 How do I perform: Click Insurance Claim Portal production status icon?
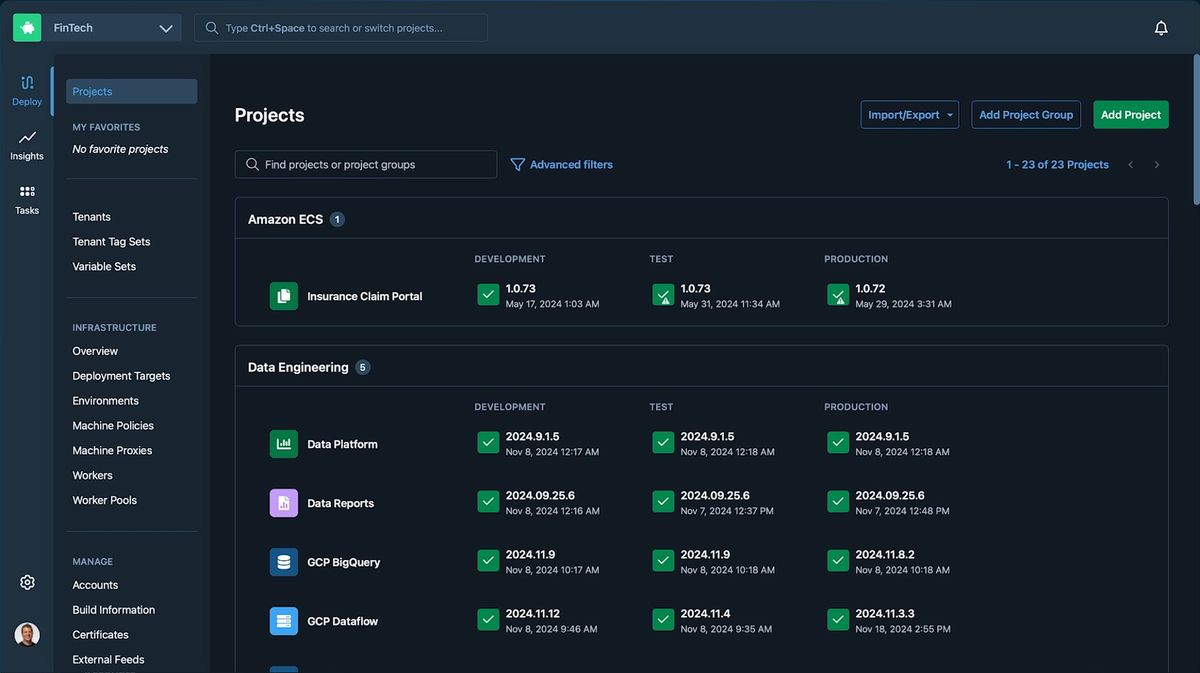838,295
